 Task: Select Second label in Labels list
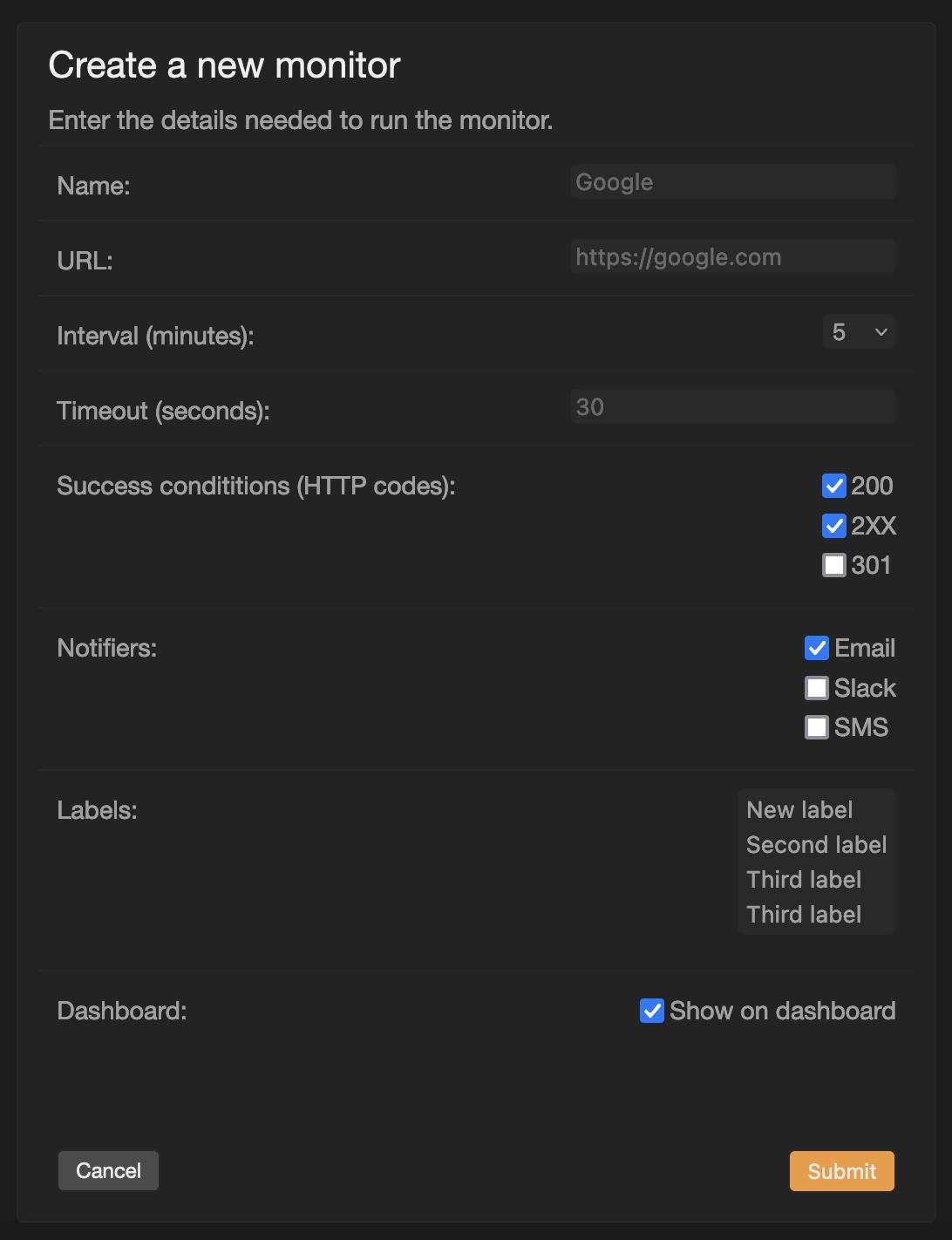coord(816,844)
